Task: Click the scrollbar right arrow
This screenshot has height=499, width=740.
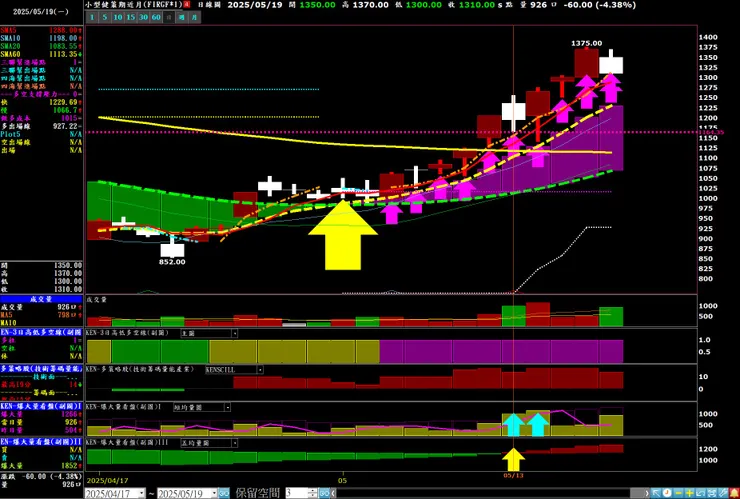Action: point(647,493)
